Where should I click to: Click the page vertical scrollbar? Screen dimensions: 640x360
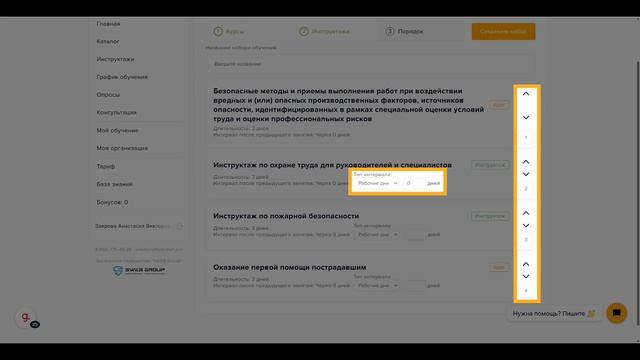pyautogui.click(x=638, y=193)
